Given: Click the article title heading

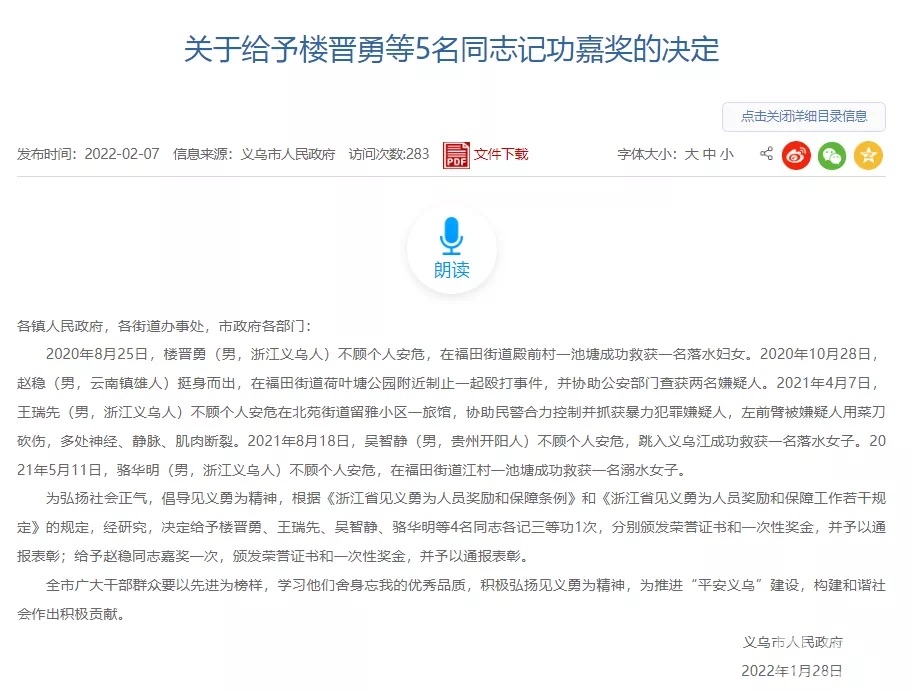Looking at the screenshot, I should [451, 49].
